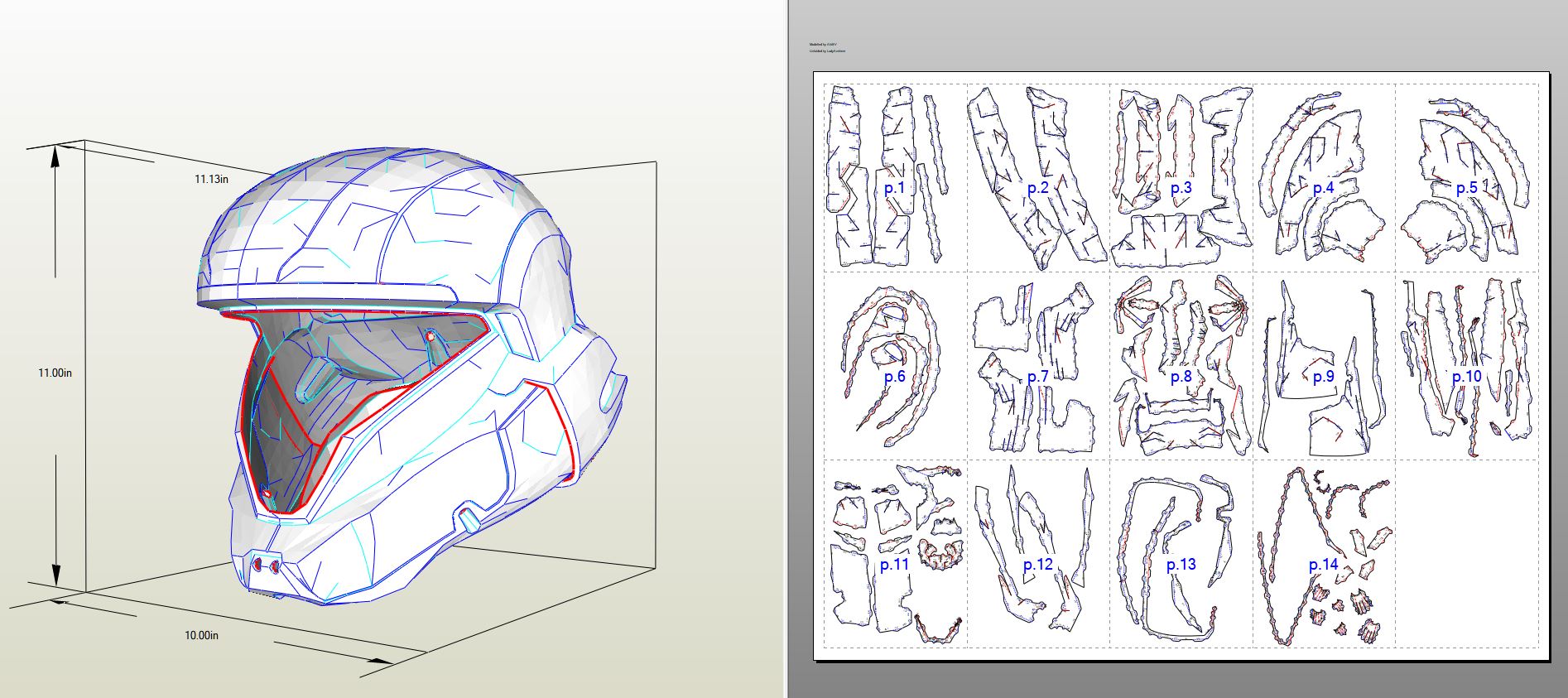
Task: Select the p.3 page label
Action: [1181, 188]
